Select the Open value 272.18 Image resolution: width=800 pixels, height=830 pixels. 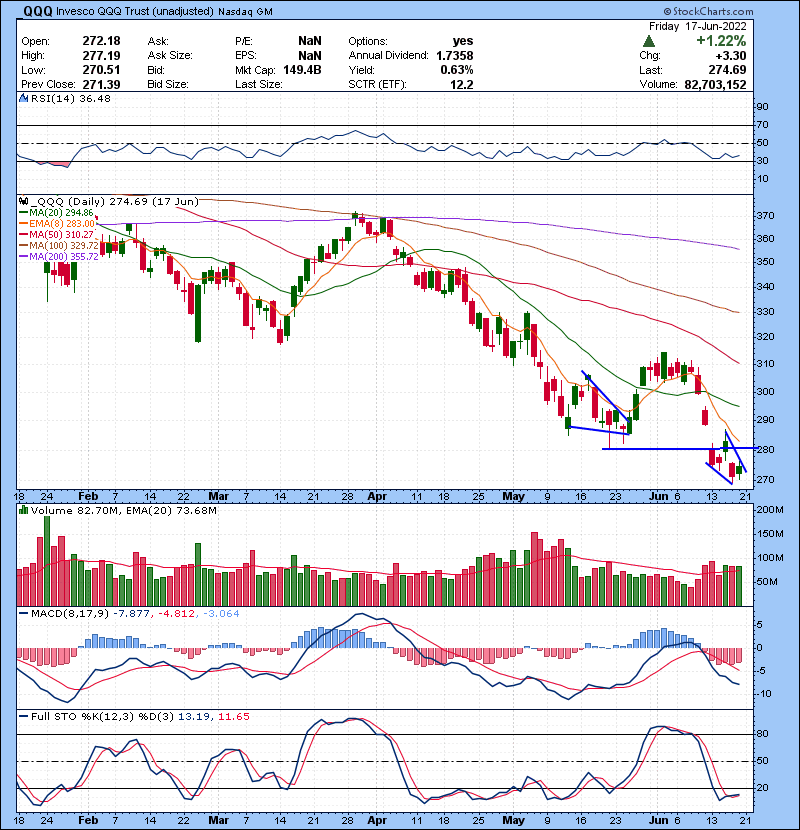click(101, 41)
